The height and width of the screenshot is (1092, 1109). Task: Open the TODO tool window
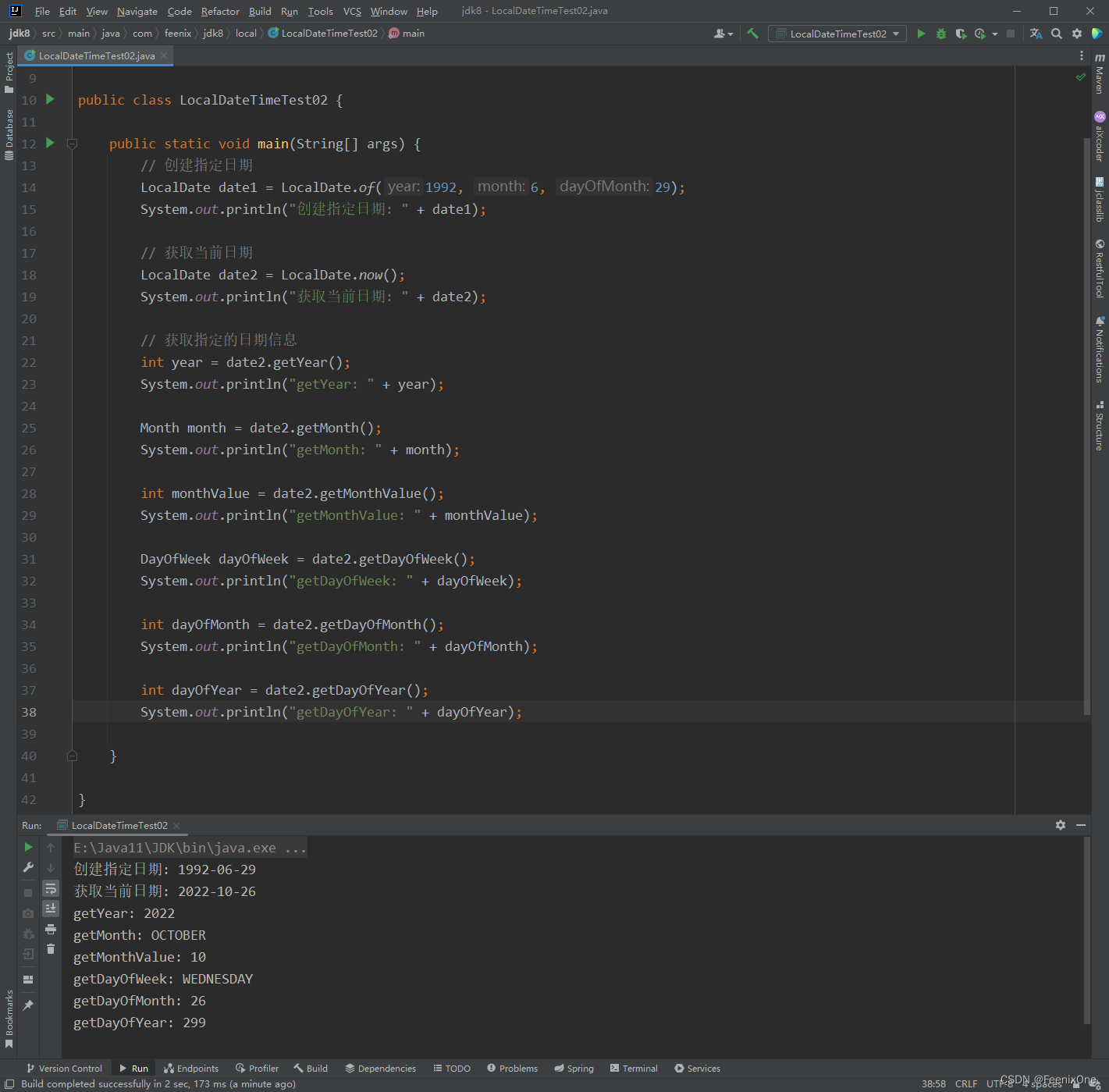(x=452, y=1069)
